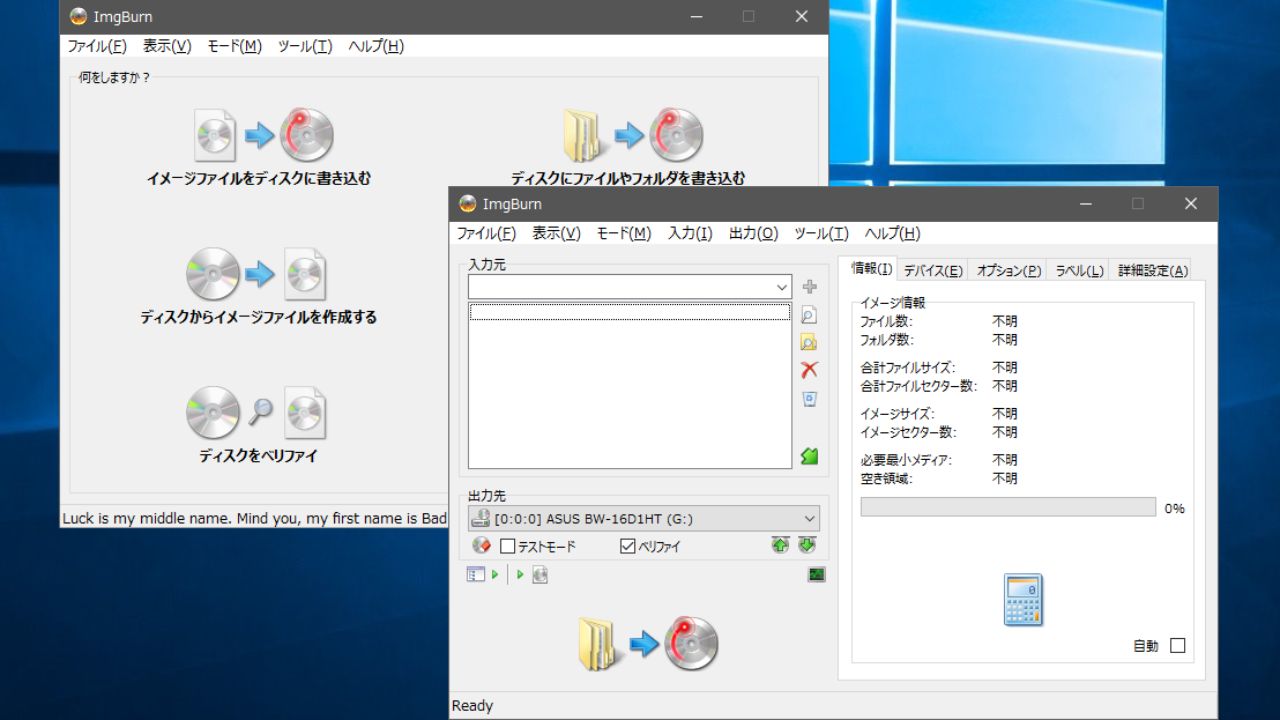The image size is (1280, 720).
Task: Open 表示(V) menu in back window
Action: tap(167, 46)
